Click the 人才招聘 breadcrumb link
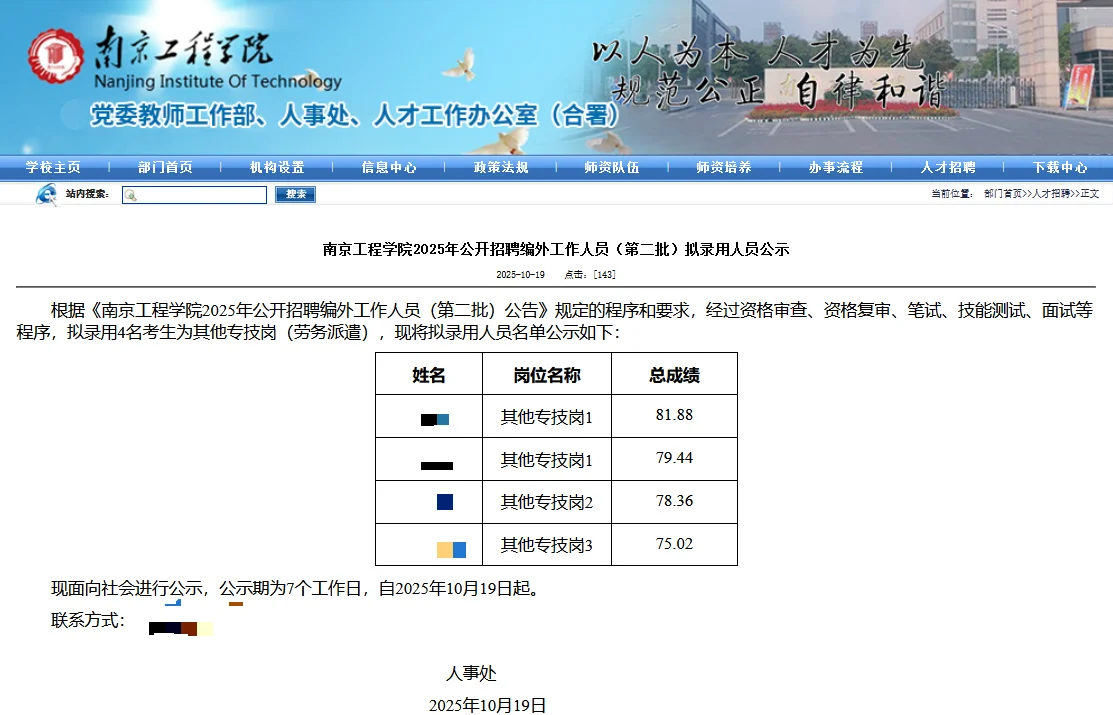Viewport: 1113px width, 715px height. (1055, 195)
